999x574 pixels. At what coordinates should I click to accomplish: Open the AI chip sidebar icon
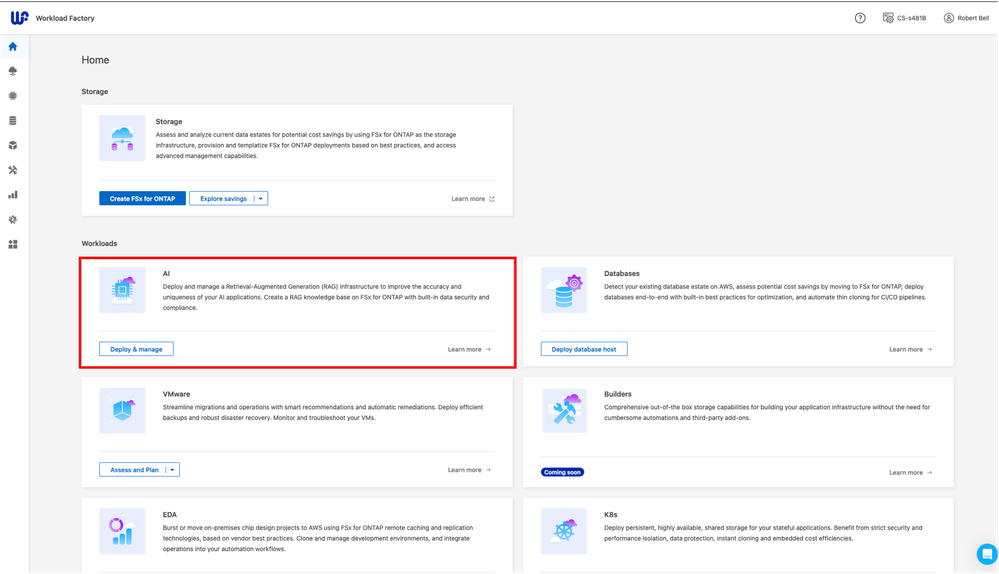13,96
